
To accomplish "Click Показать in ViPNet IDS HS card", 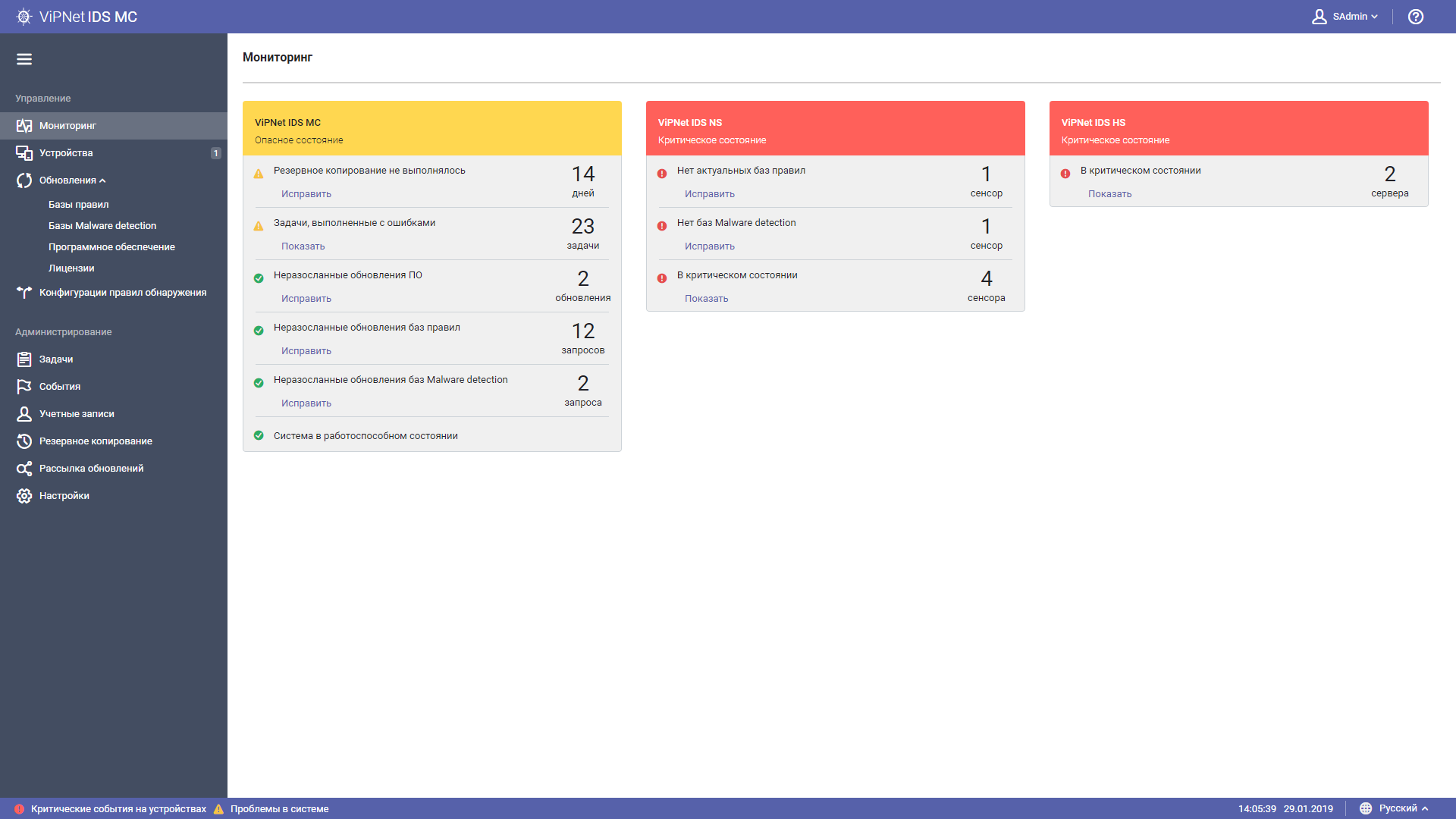I will point(1109,194).
